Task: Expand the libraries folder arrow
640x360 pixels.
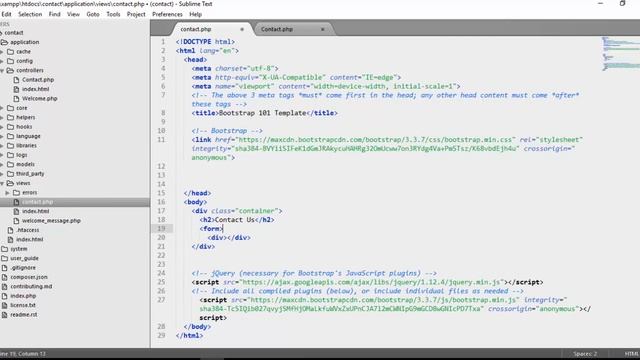Action: coord(2,146)
